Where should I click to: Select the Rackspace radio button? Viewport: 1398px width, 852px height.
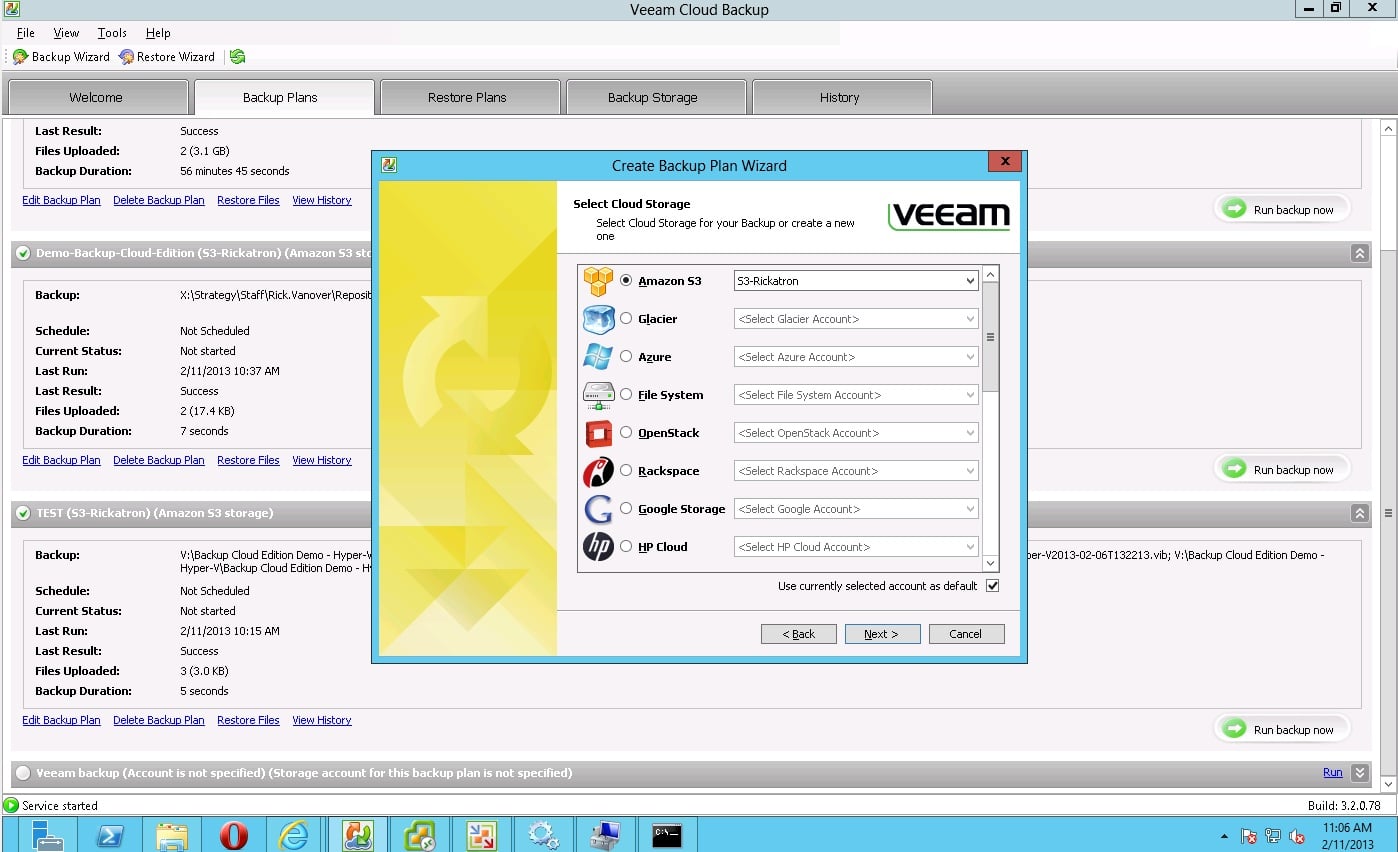pos(626,471)
